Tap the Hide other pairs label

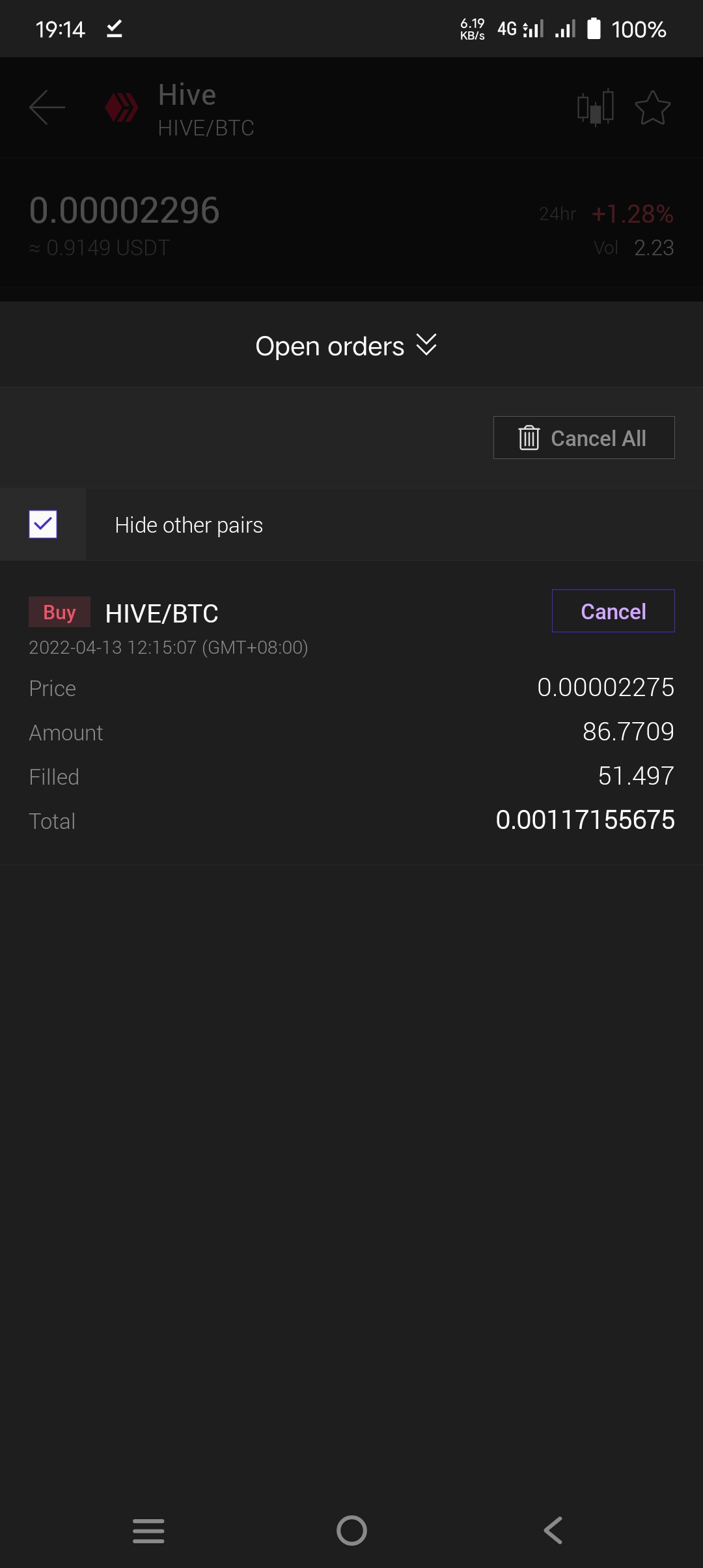coord(189,525)
